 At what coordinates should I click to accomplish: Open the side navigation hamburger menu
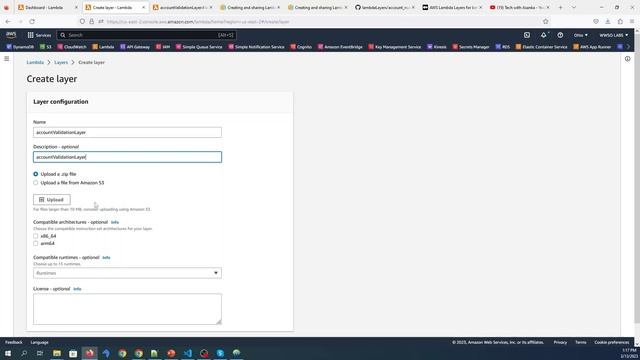point(7,59)
